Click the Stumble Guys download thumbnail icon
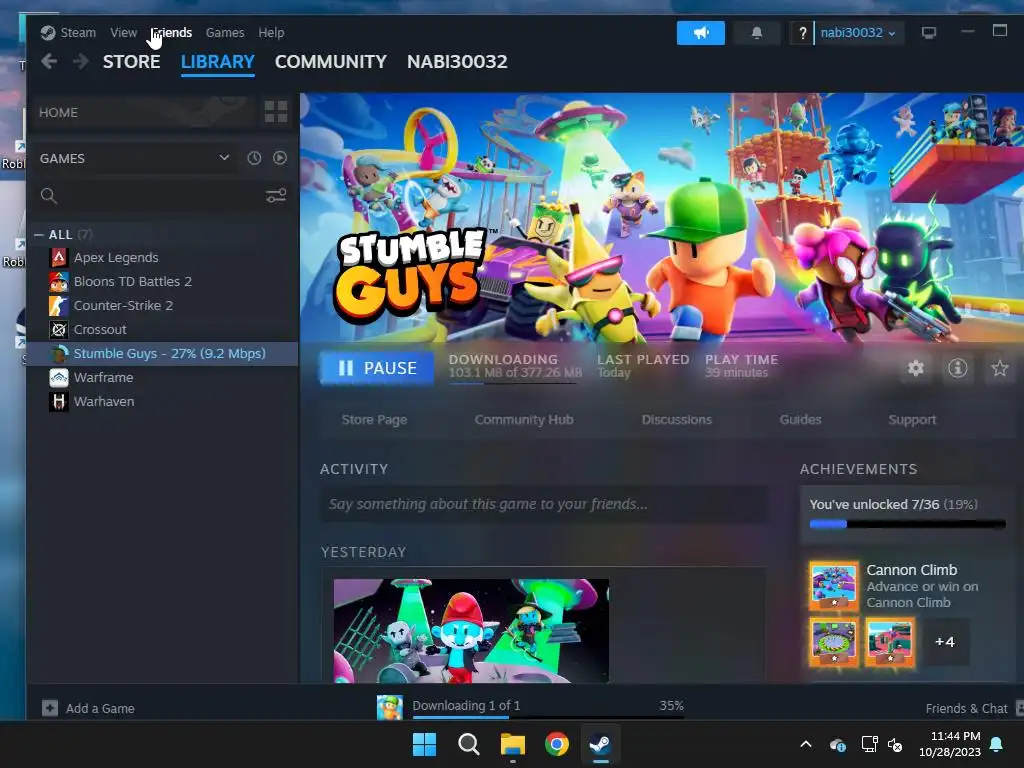Viewport: 1024px width, 768px height. pyautogui.click(x=390, y=707)
